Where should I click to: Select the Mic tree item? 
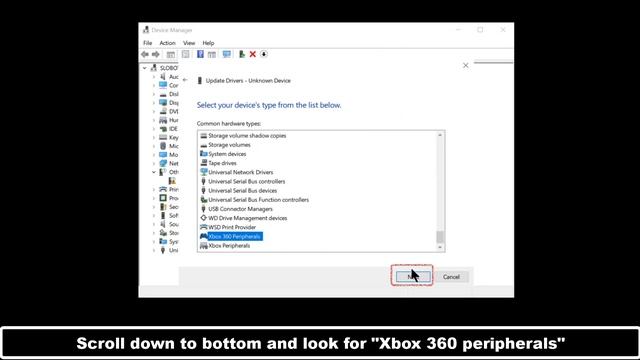coord(174,146)
